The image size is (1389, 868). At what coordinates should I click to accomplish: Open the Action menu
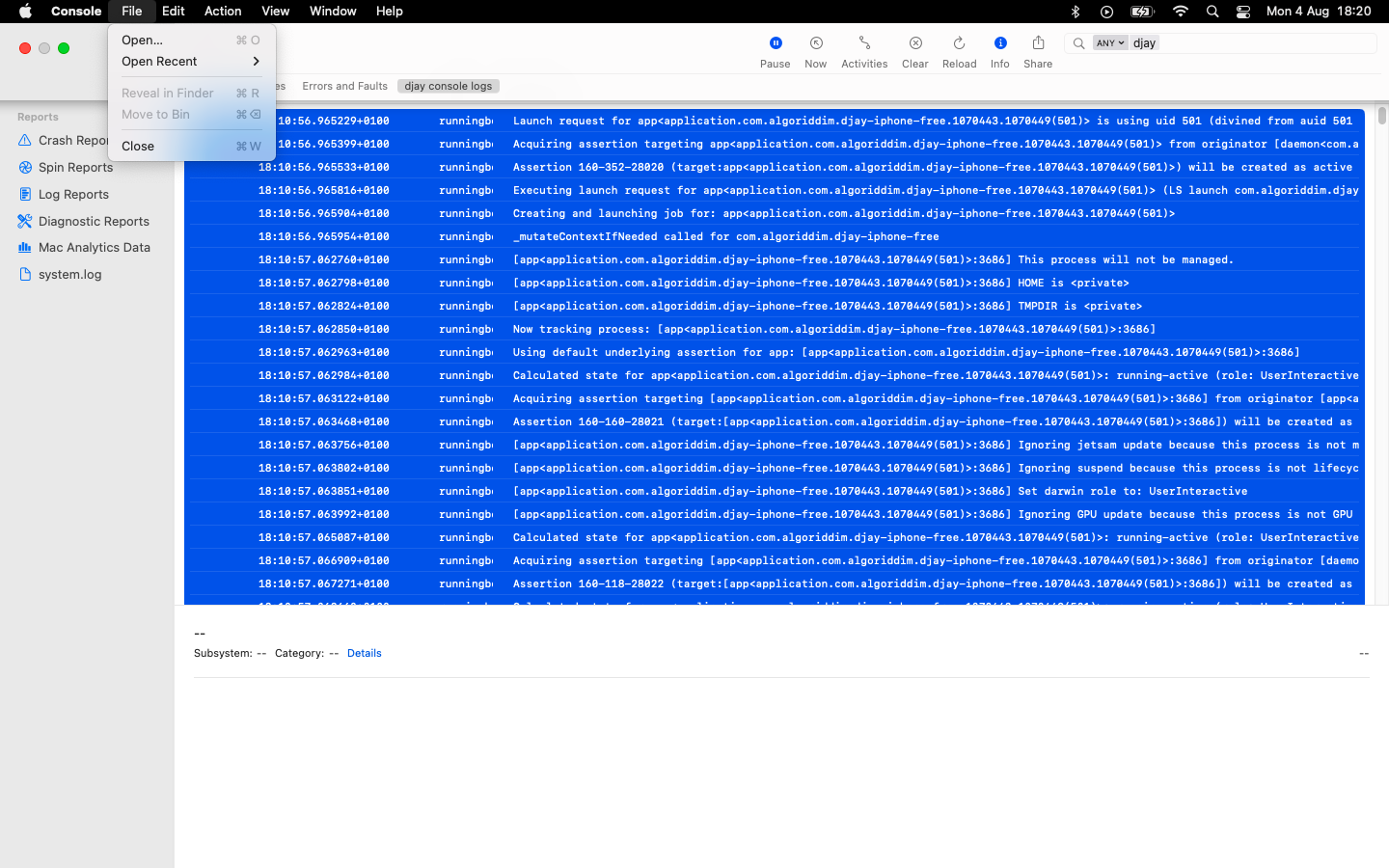tap(223, 12)
